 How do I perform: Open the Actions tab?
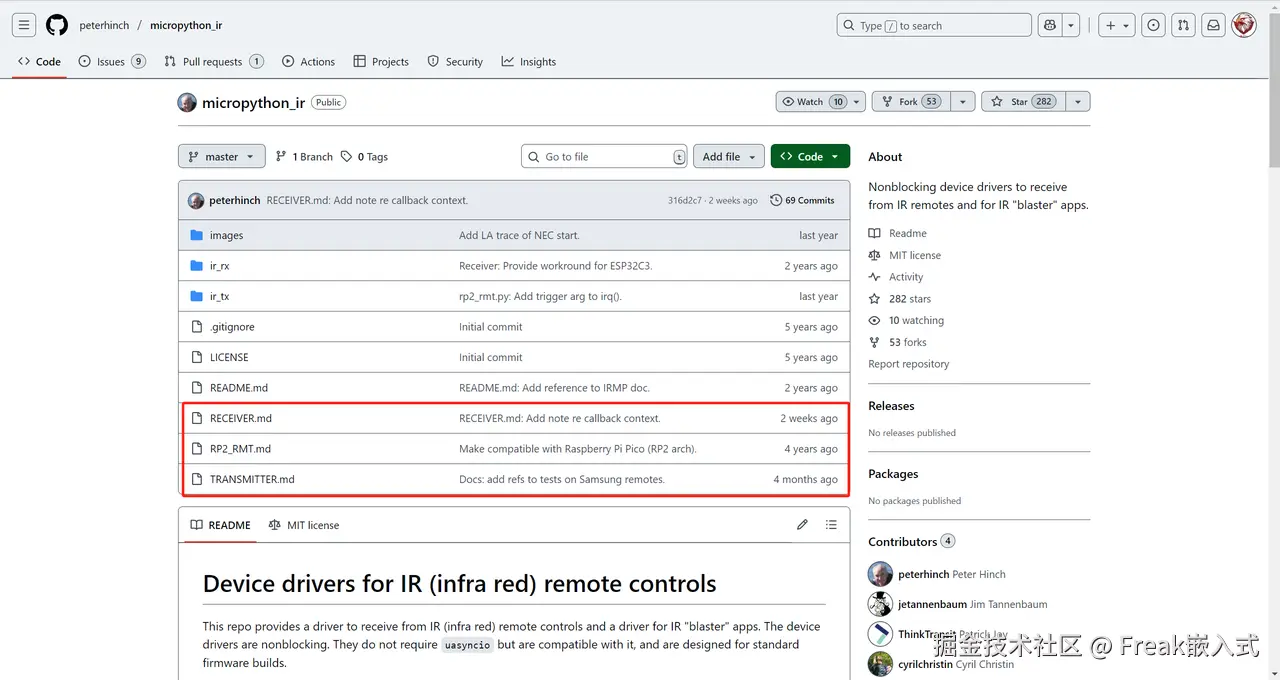309,62
